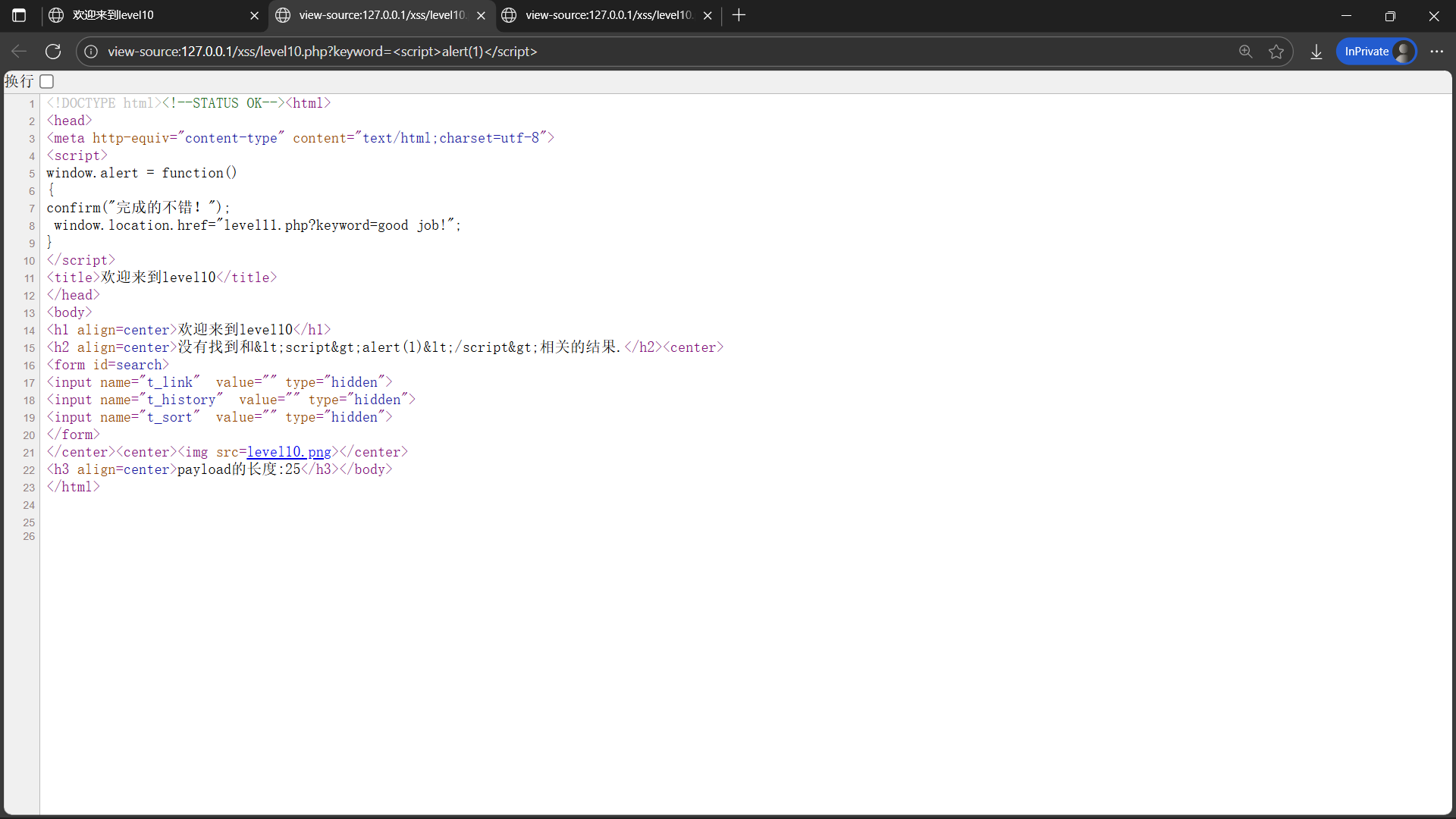Open the Settings and more menu
1456x819 pixels.
tap(1436, 52)
